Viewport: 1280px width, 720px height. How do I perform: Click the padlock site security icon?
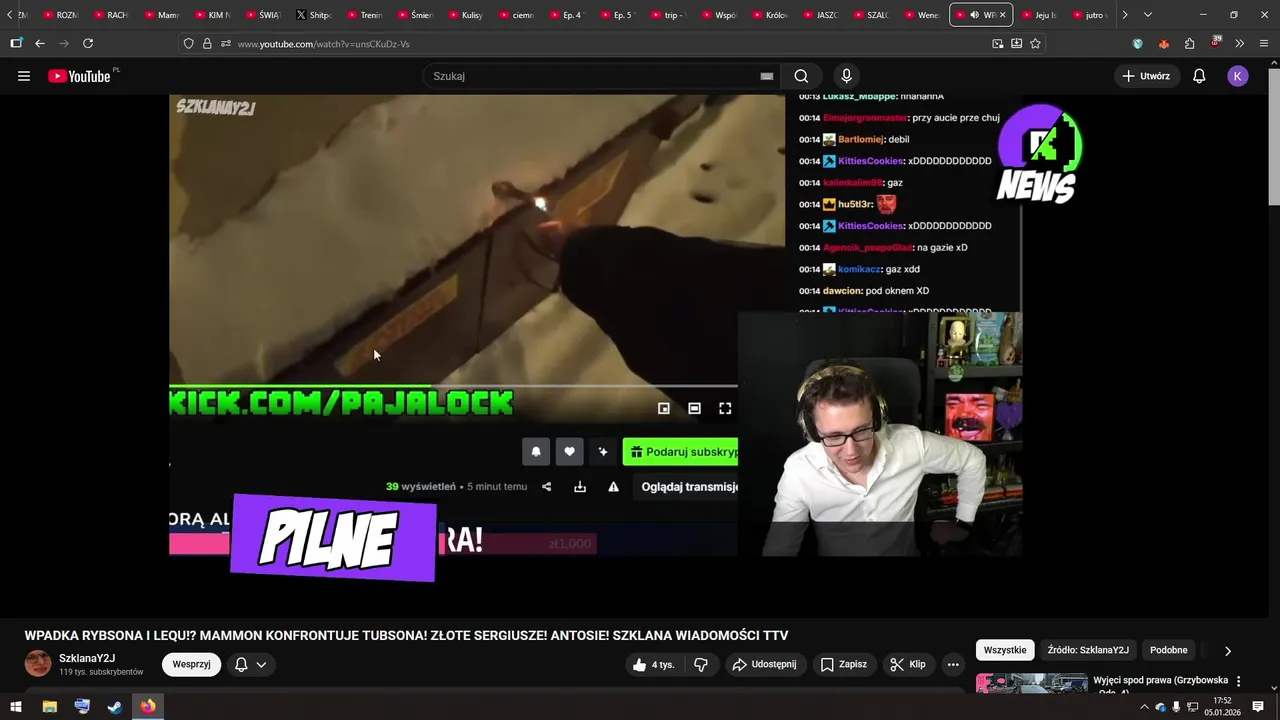pyautogui.click(x=207, y=44)
